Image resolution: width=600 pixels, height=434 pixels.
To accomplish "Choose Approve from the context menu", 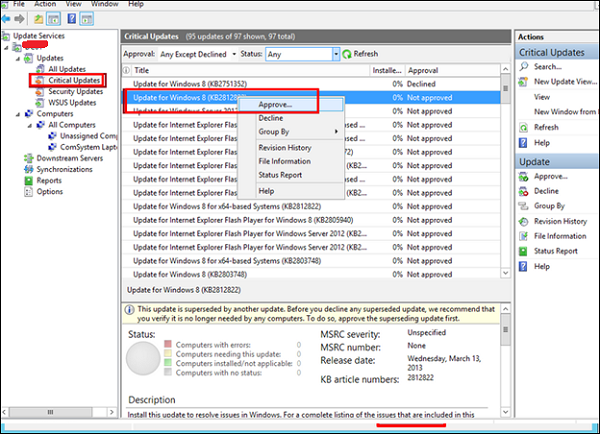I will 275,104.
